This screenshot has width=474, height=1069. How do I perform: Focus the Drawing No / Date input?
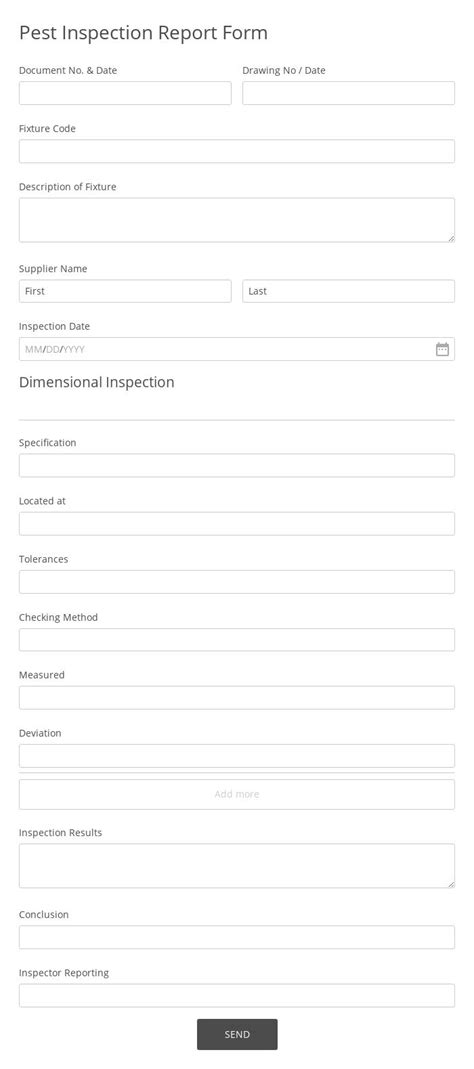pos(349,93)
